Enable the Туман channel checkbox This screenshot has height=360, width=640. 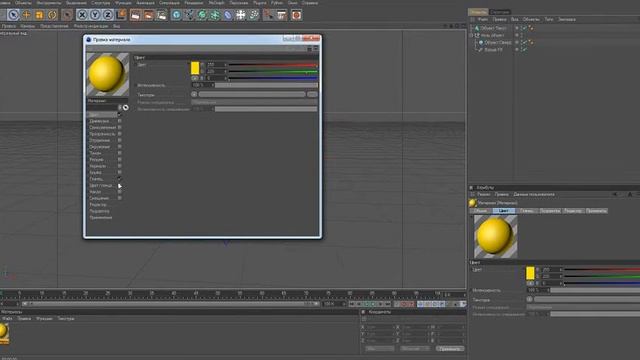coord(120,153)
